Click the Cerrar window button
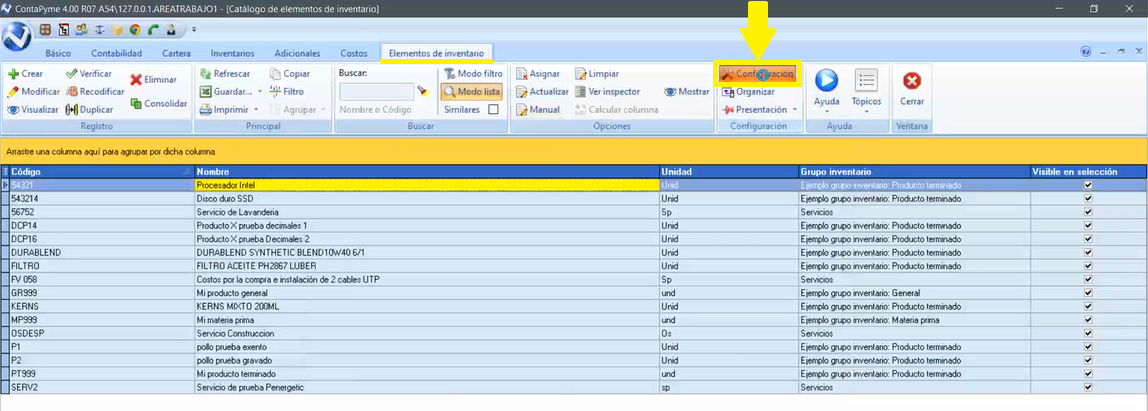 [x=912, y=88]
